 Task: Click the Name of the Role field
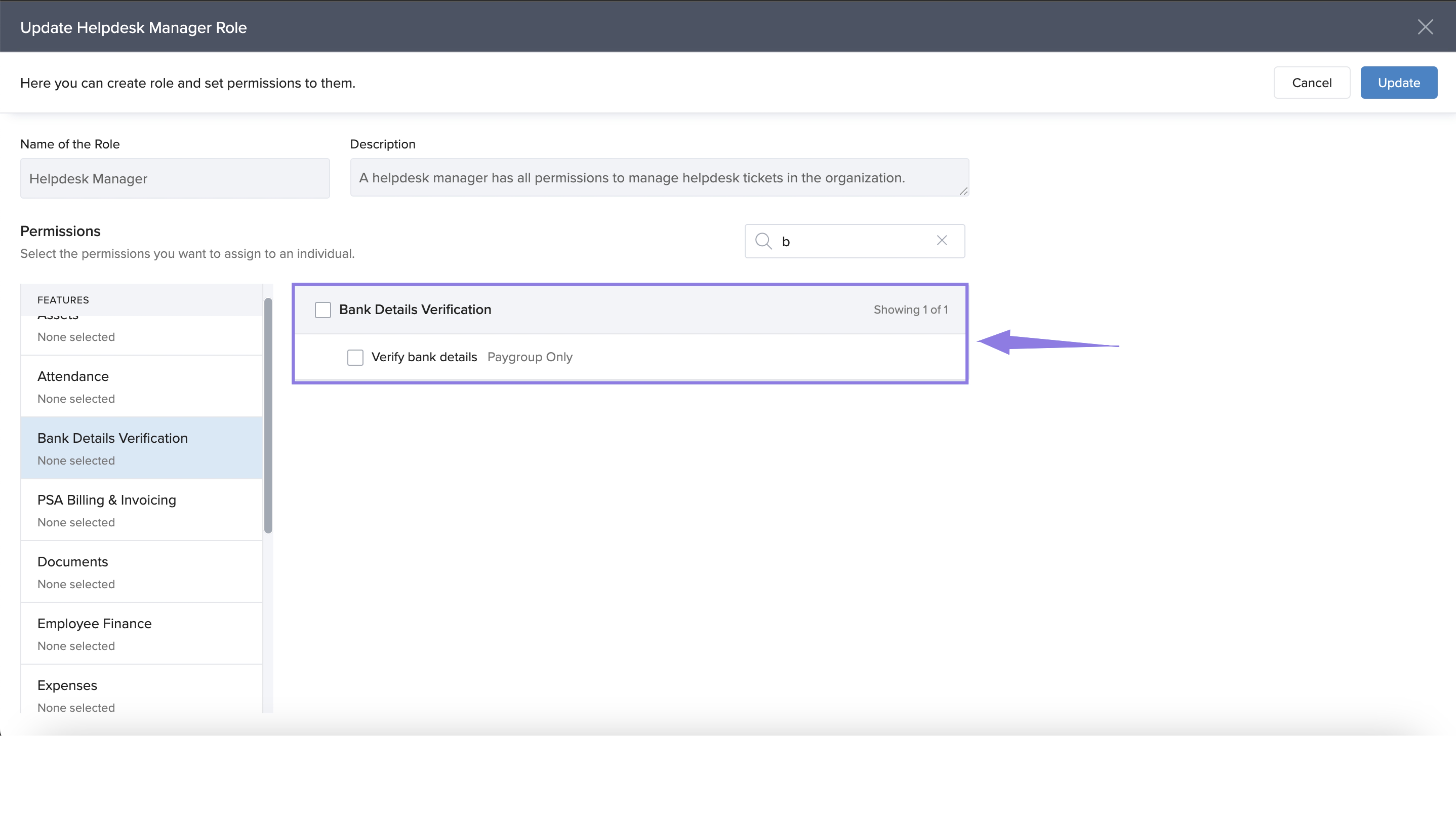(175, 179)
